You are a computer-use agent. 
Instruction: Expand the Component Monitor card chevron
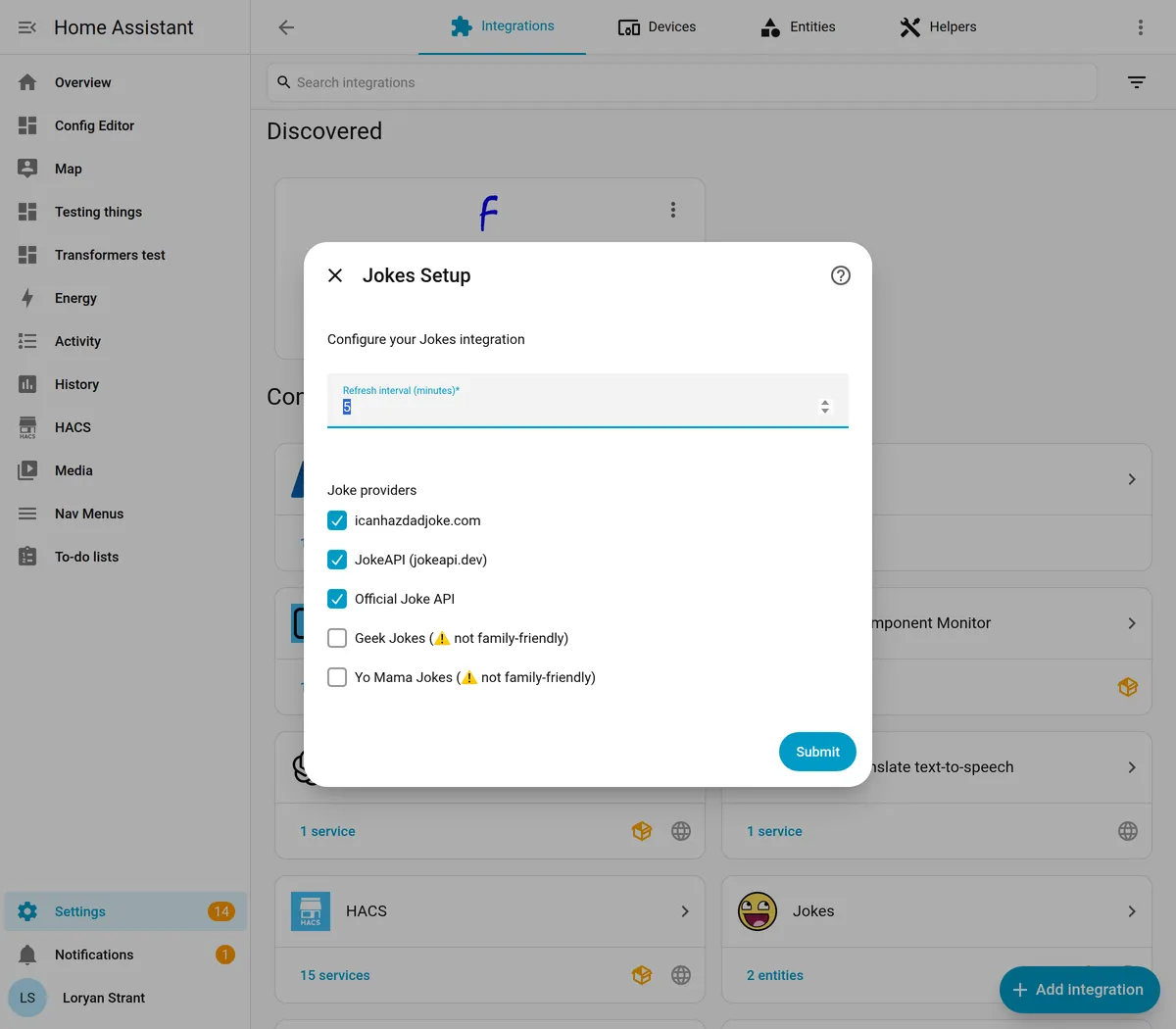(1132, 623)
